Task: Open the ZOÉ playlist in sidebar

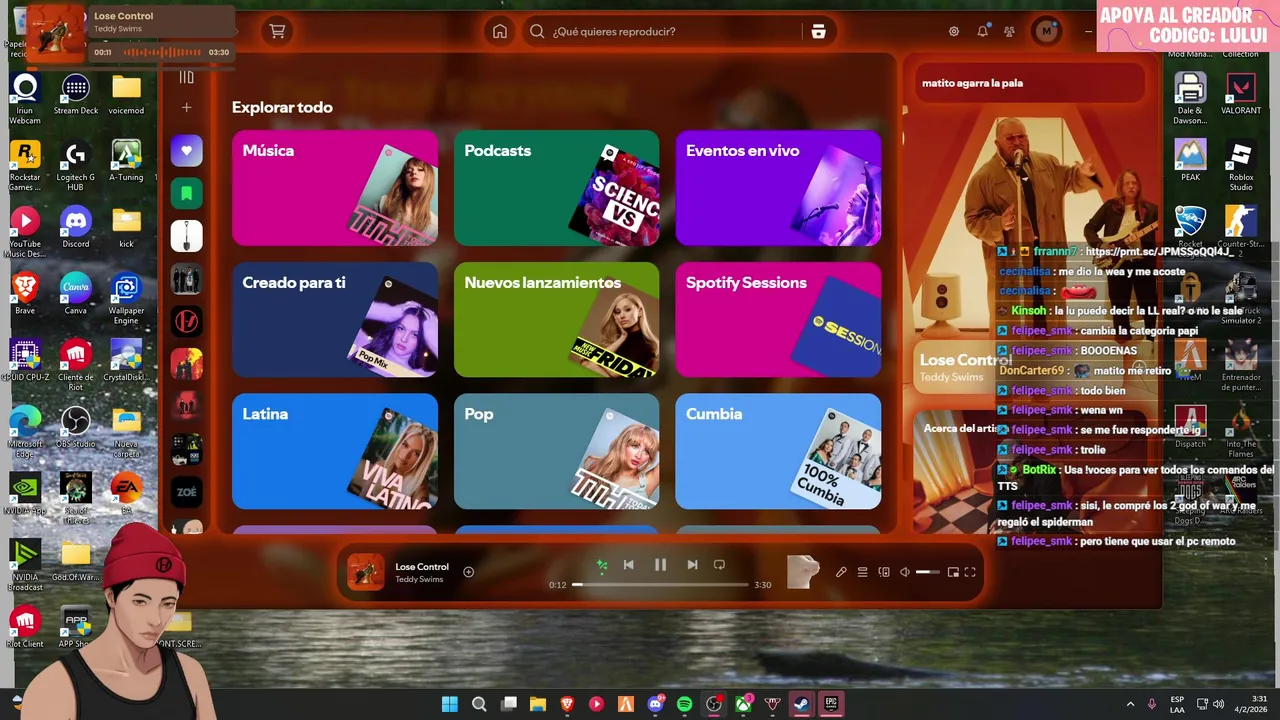Action: 186,492
